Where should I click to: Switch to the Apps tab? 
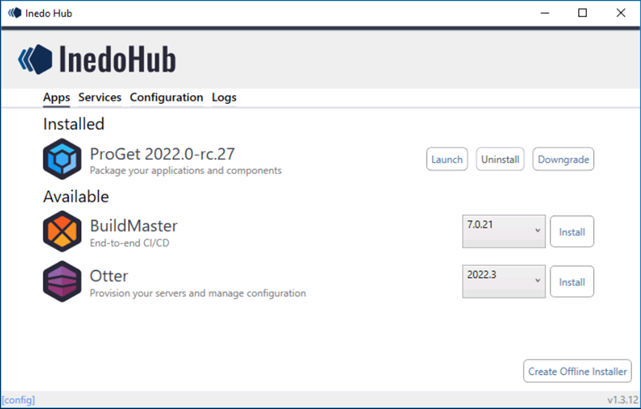(56, 98)
